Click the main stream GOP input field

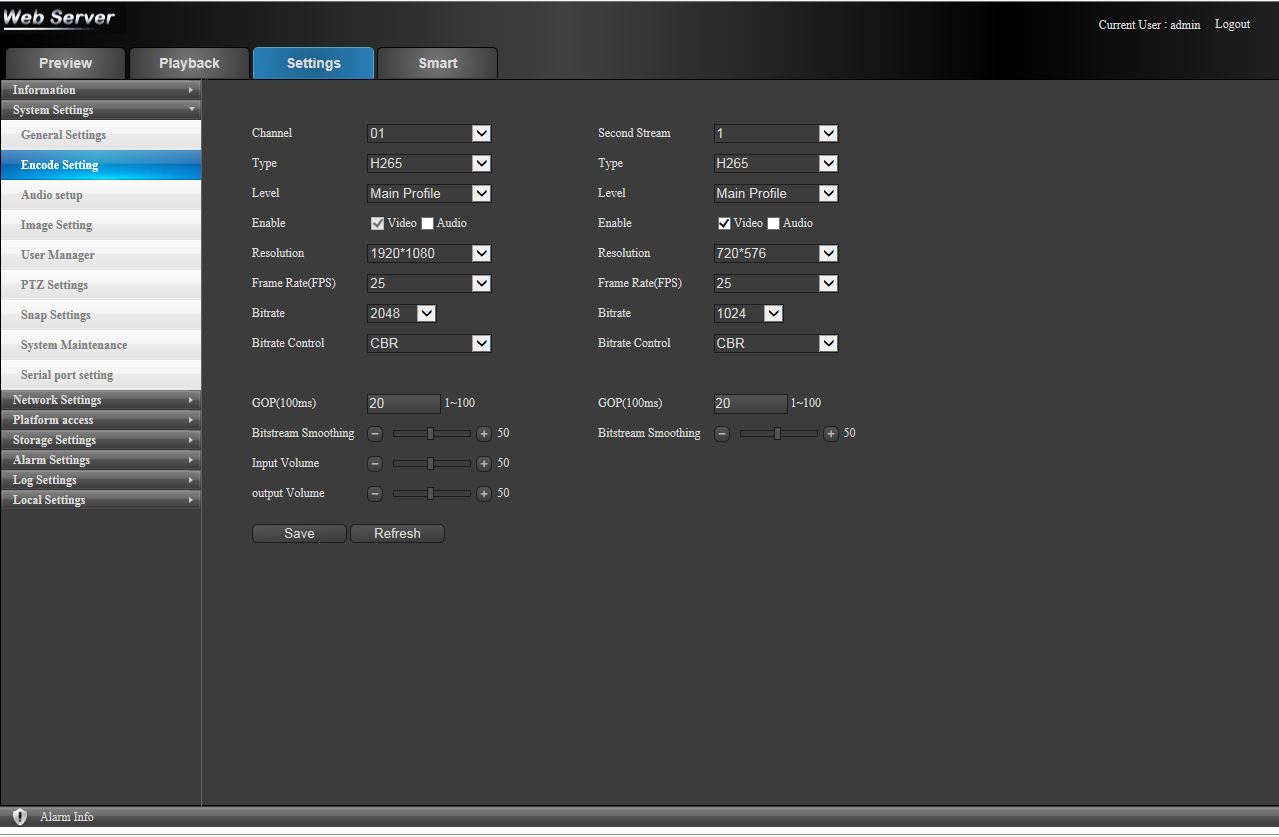pos(403,404)
